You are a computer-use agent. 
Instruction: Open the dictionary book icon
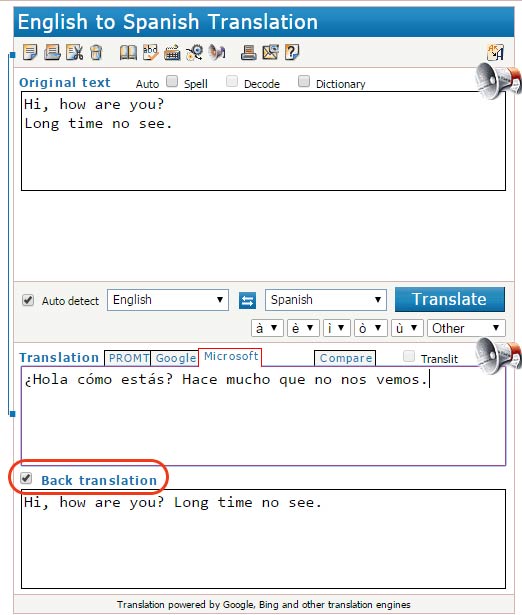(128, 53)
